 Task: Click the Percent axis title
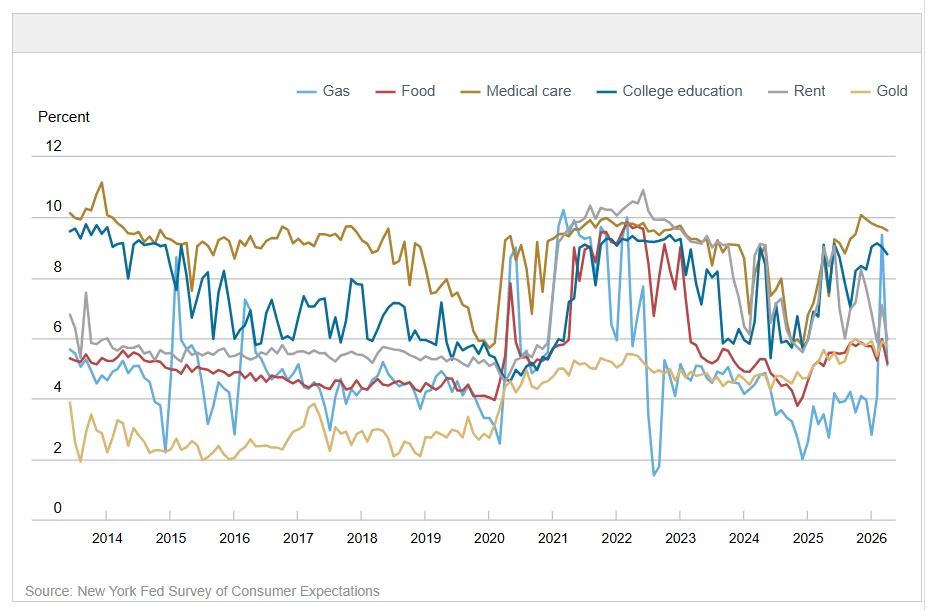tap(64, 117)
